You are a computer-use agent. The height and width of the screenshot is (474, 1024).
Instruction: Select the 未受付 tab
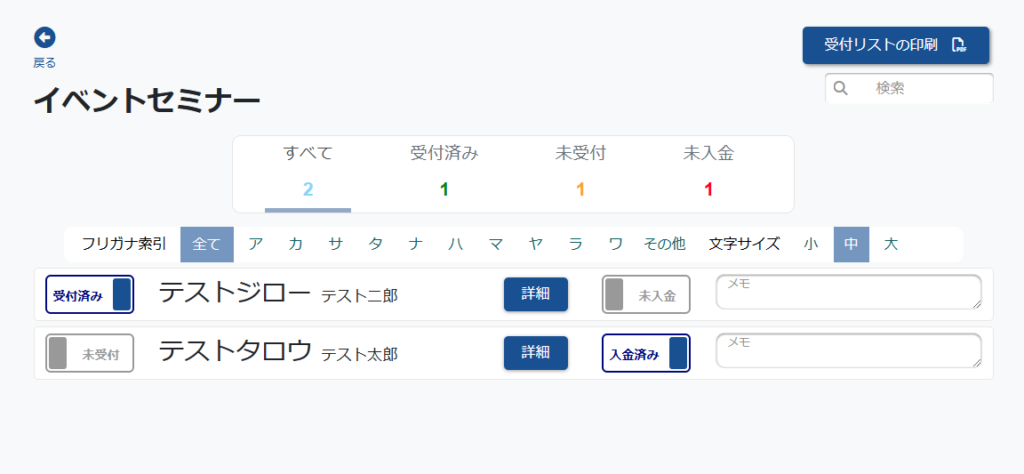pyautogui.click(x=580, y=173)
